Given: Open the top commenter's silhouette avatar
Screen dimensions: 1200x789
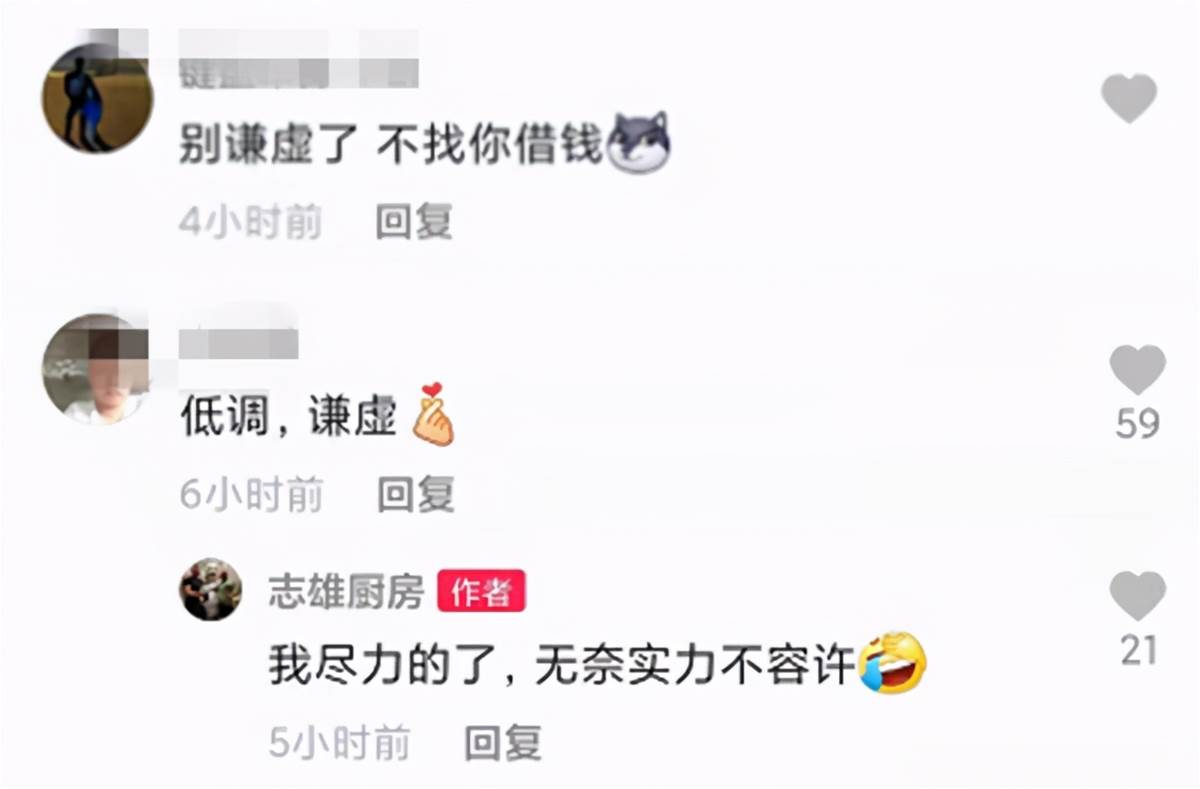Looking at the screenshot, I should click(x=97, y=98).
